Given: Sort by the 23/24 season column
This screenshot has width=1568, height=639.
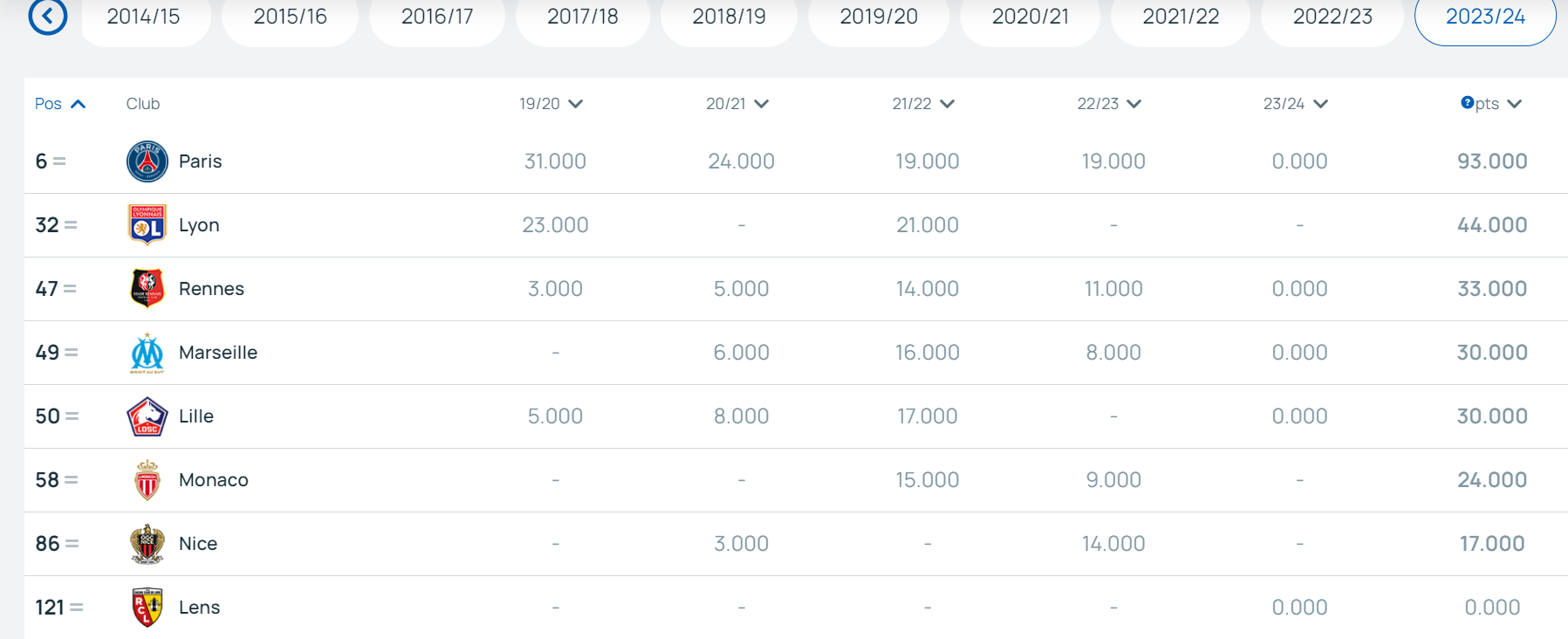Looking at the screenshot, I should pos(1295,104).
